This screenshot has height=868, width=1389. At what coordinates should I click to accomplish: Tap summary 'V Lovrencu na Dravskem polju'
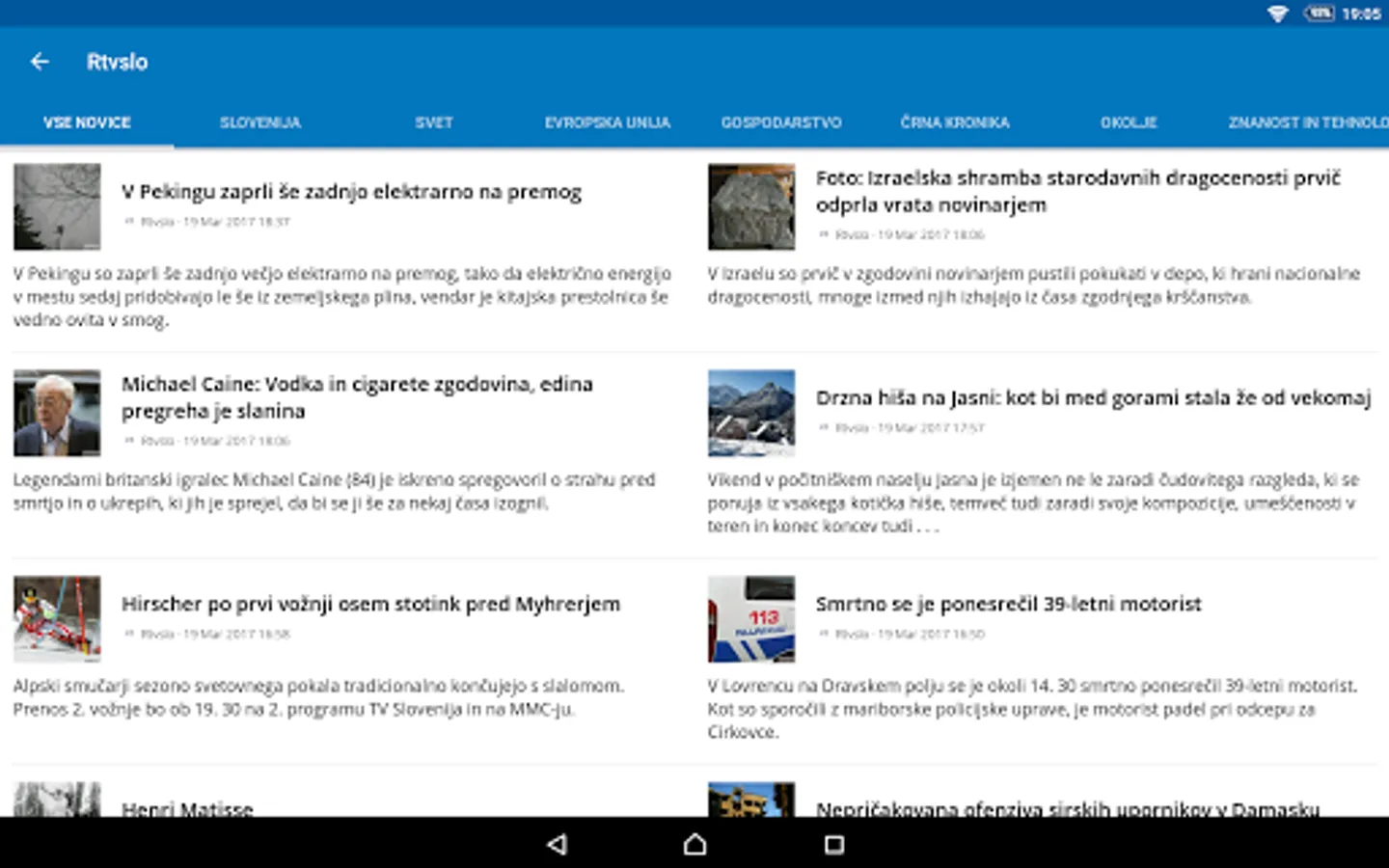(x=1032, y=709)
